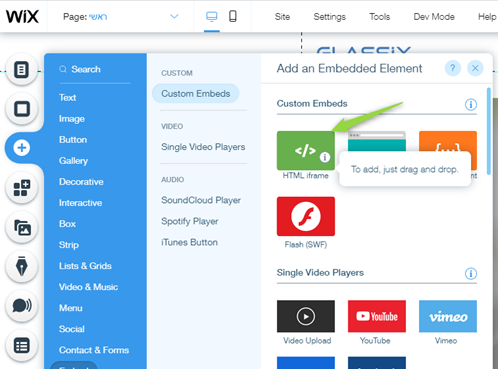Select the Image category

pyautogui.click(x=72, y=119)
